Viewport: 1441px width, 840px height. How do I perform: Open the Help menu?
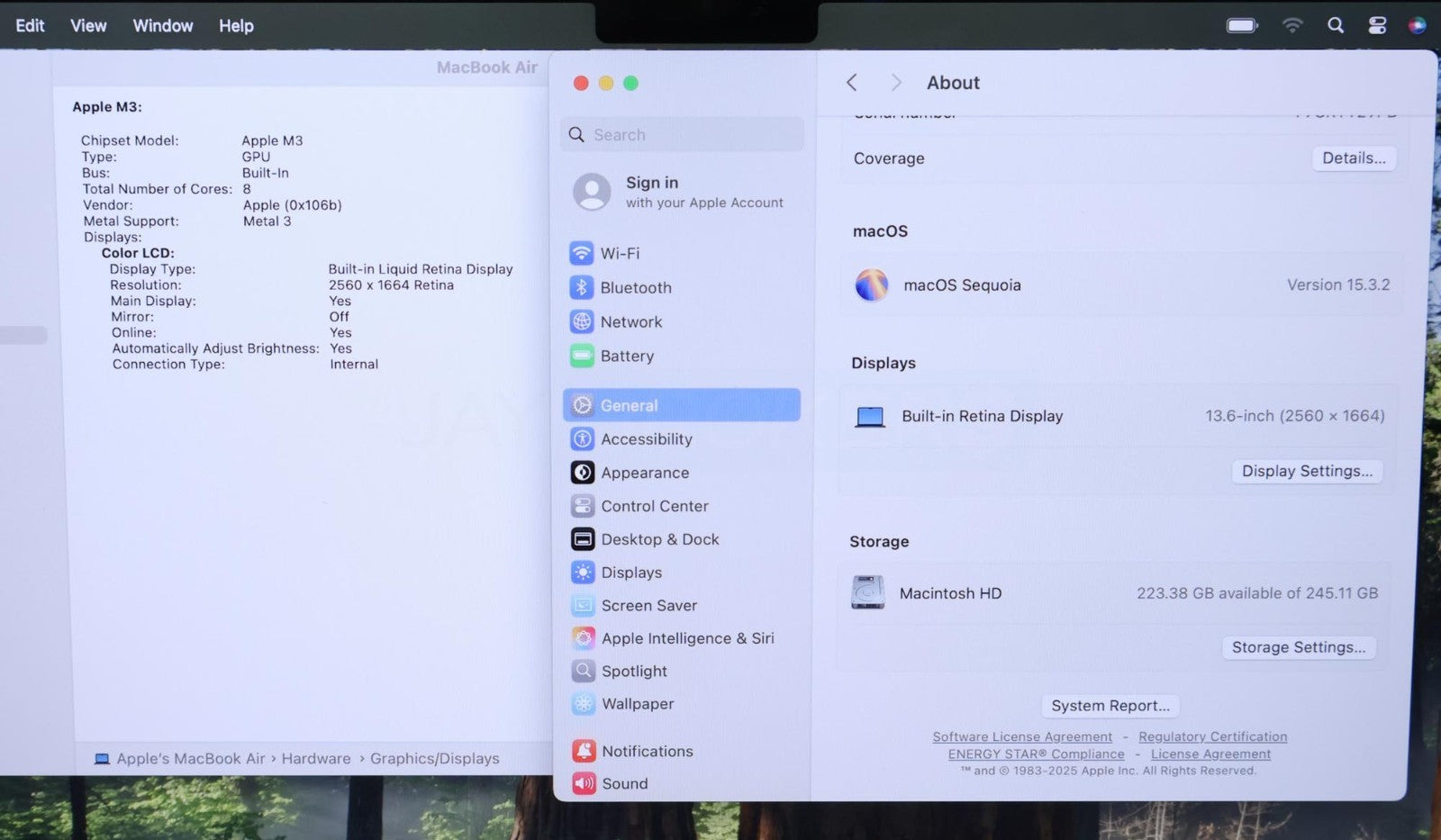click(236, 25)
